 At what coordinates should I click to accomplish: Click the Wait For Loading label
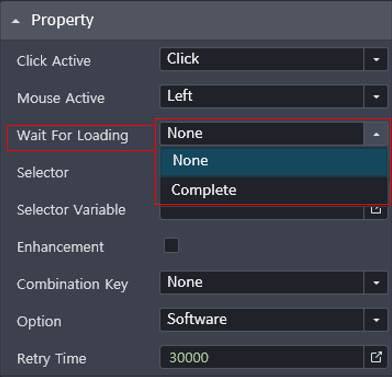pos(73,136)
